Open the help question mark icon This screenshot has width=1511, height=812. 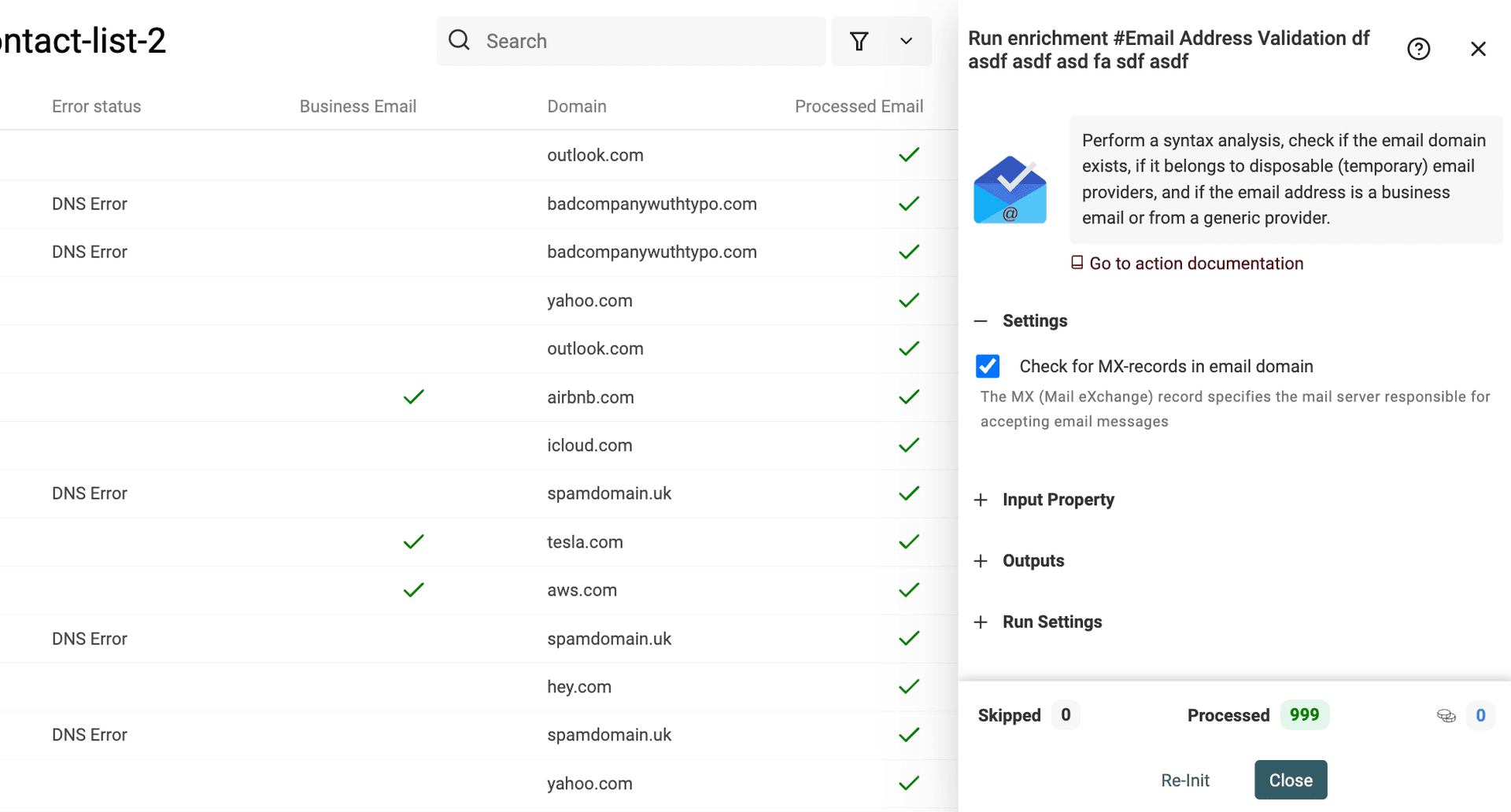pyautogui.click(x=1418, y=49)
